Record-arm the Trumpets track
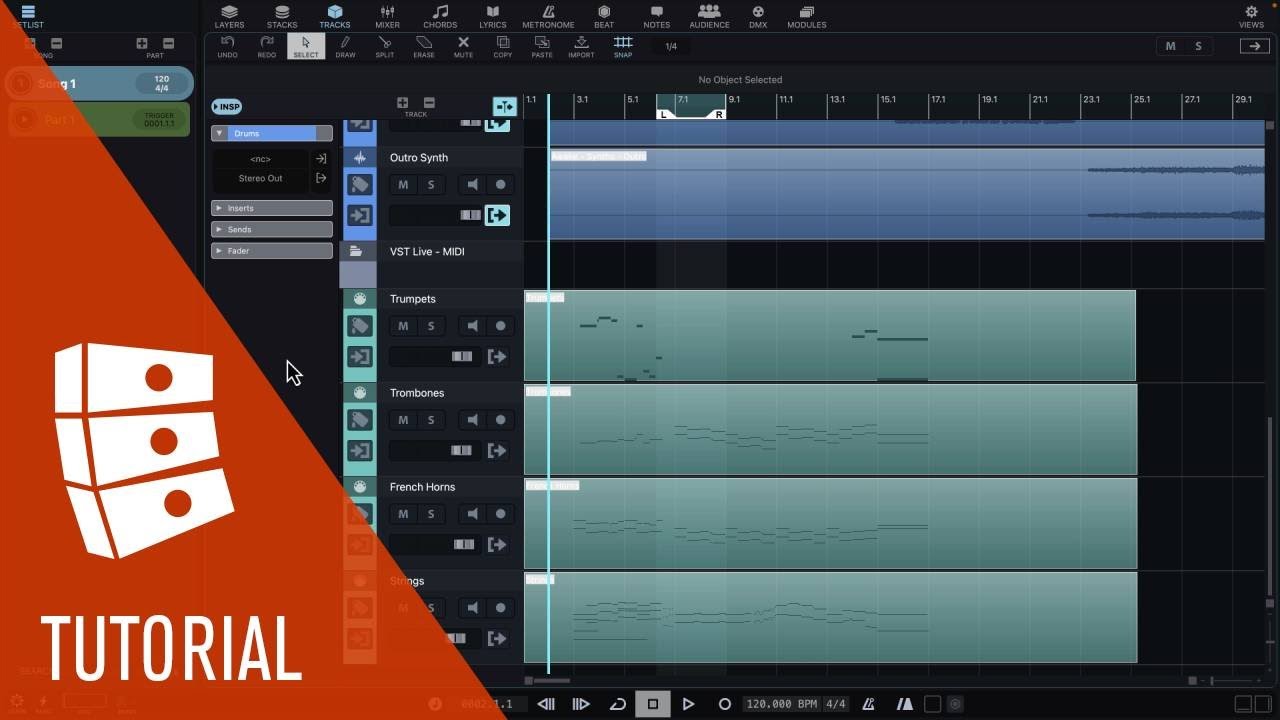This screenshot has height=720, width=1280. coord(501,326)
